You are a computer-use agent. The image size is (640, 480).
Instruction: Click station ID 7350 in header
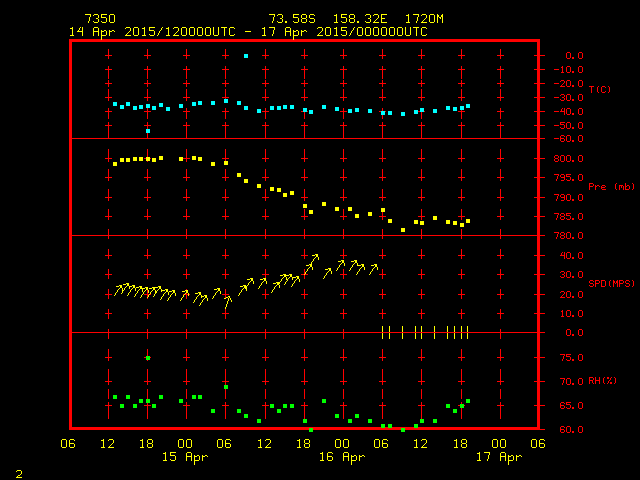tap(99, 19)
